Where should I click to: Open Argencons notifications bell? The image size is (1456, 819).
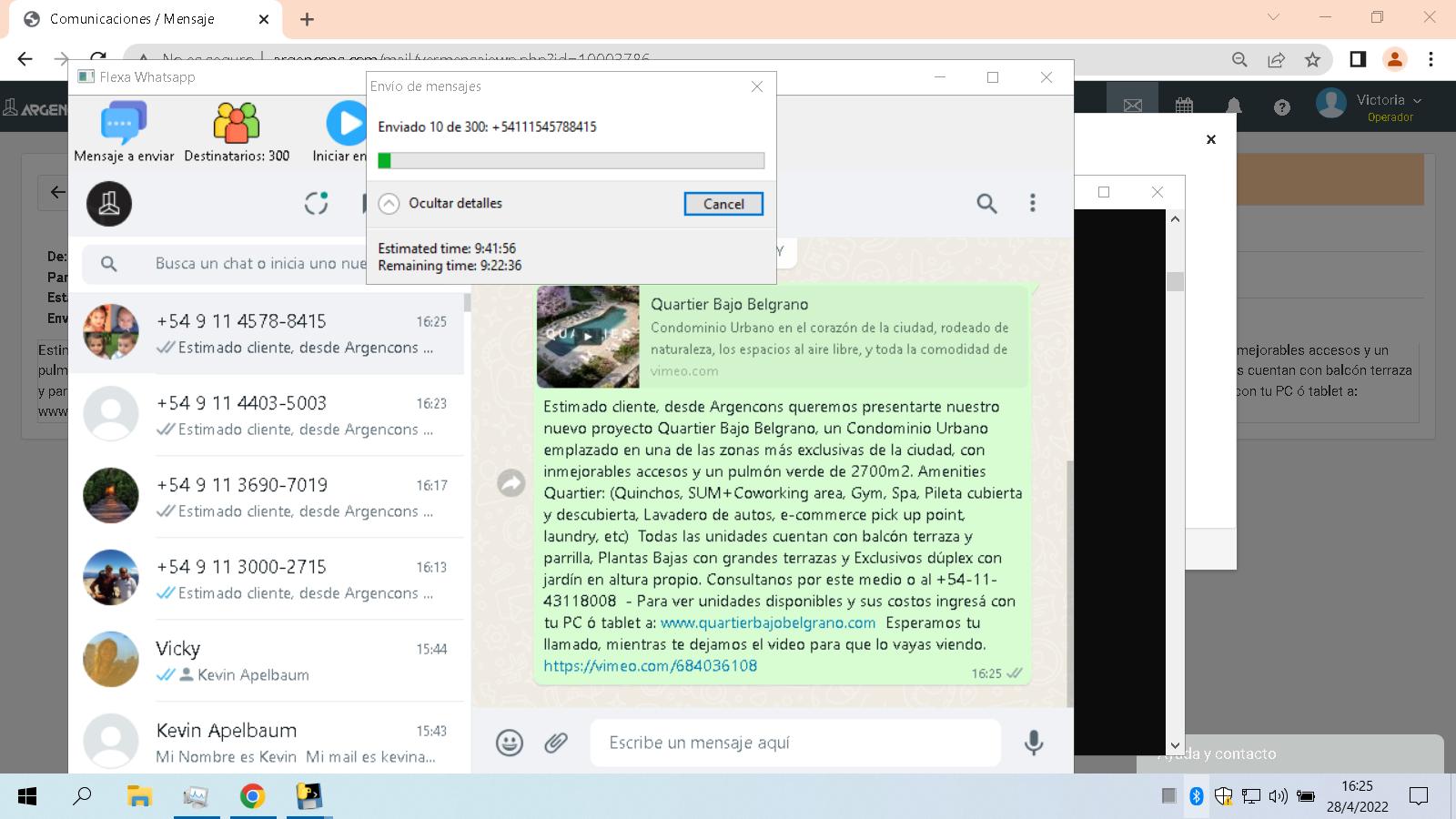(x=1234, y=106)
